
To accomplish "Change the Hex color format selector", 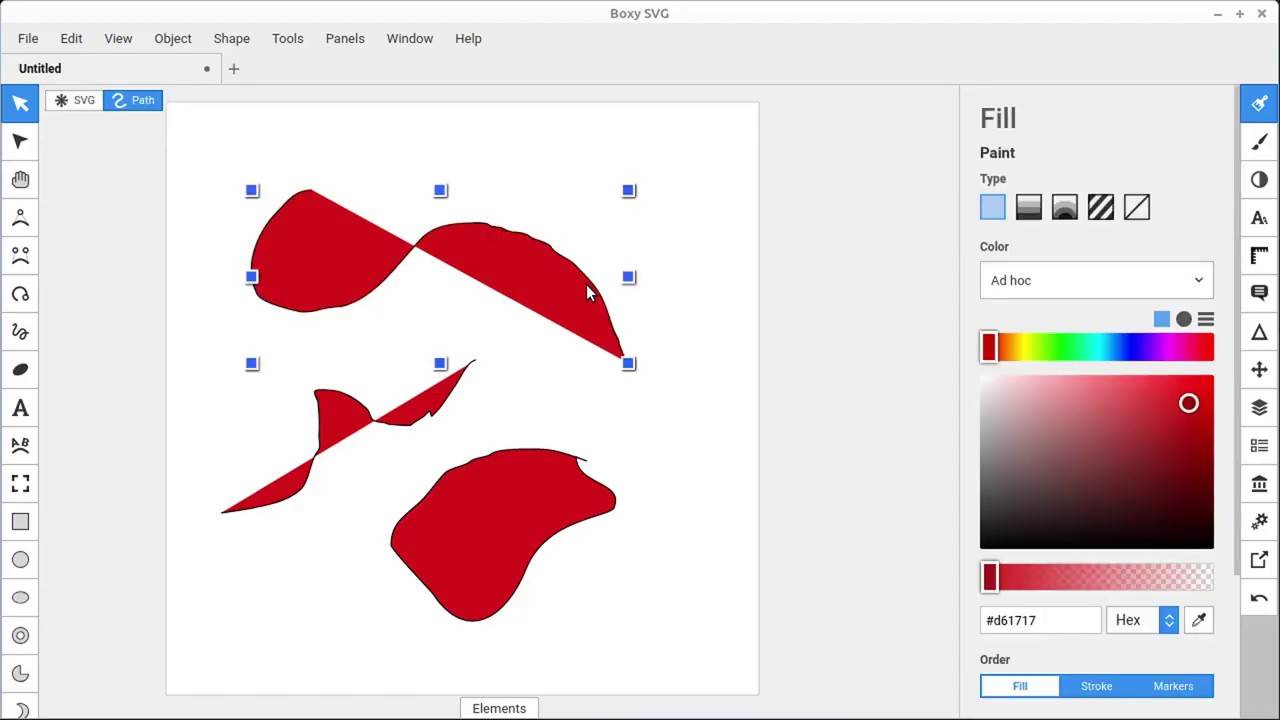I will 1143,620.
